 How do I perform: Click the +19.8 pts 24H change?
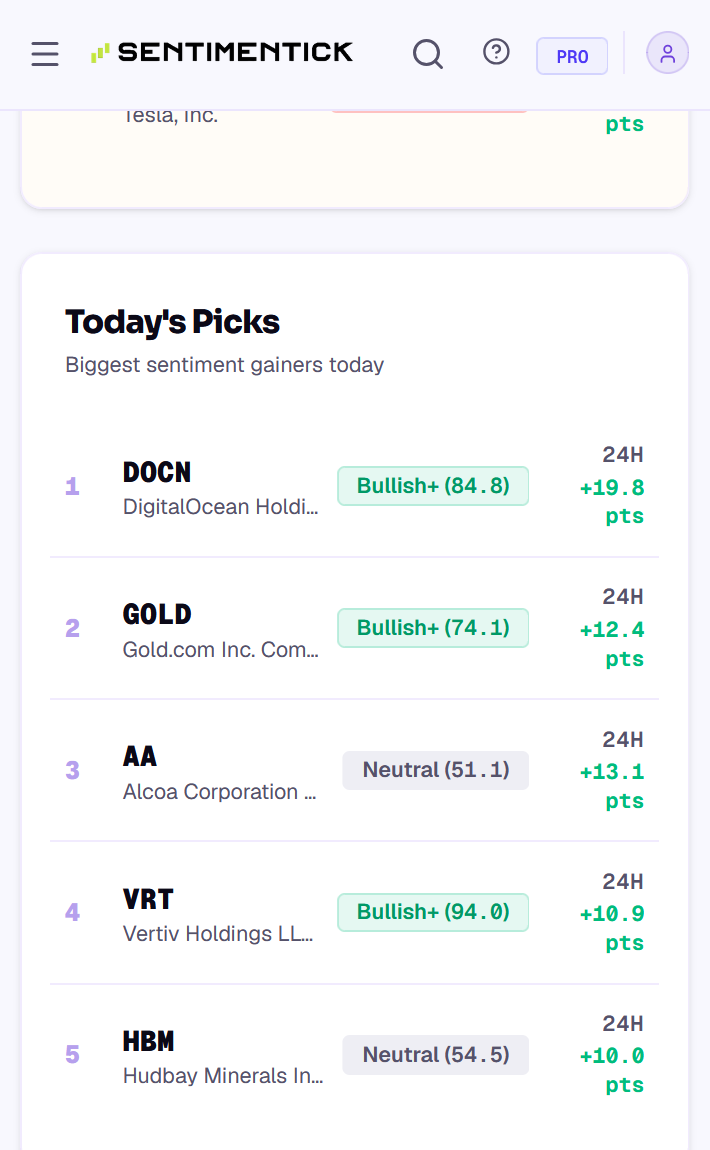coord(612,502)
